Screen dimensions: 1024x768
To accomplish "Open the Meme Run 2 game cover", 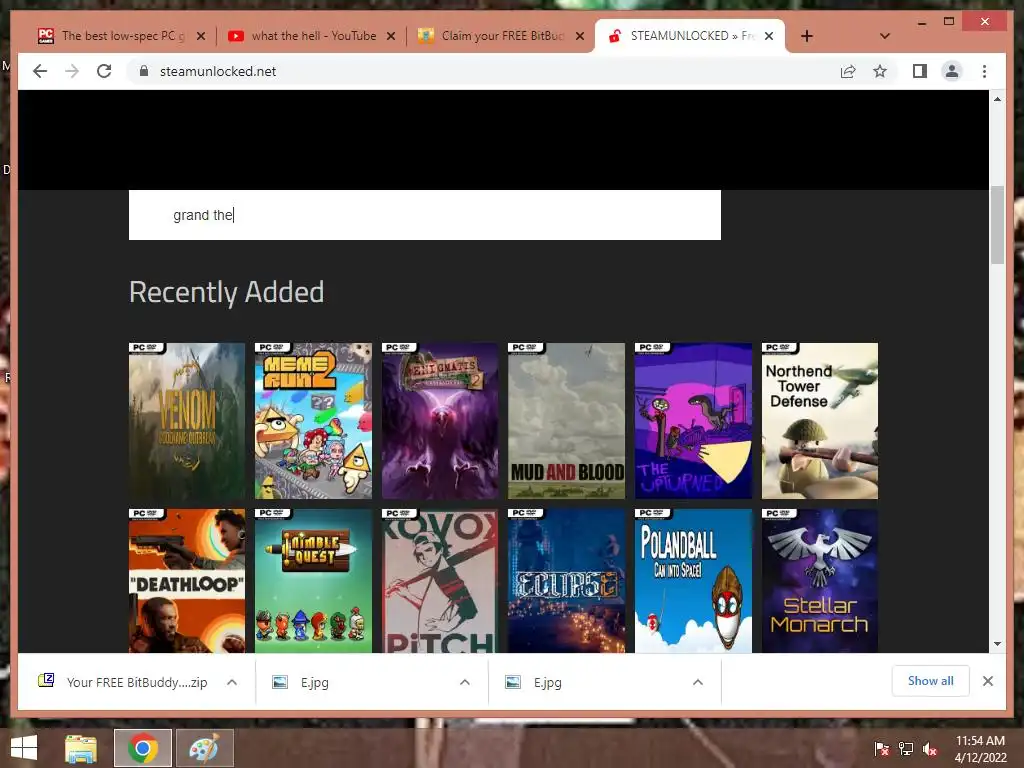I will [313, 421].
